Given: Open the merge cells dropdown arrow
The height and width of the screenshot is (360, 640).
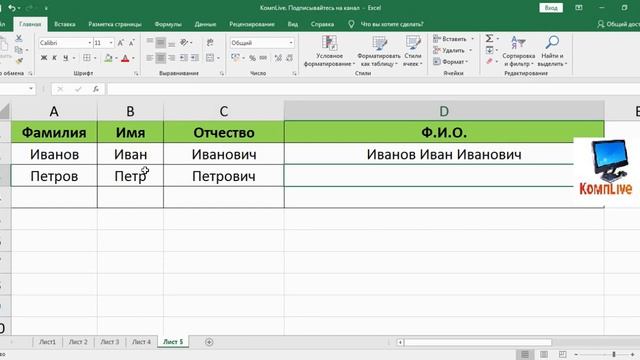Looking at the screenshot, I should click(218, 58).
